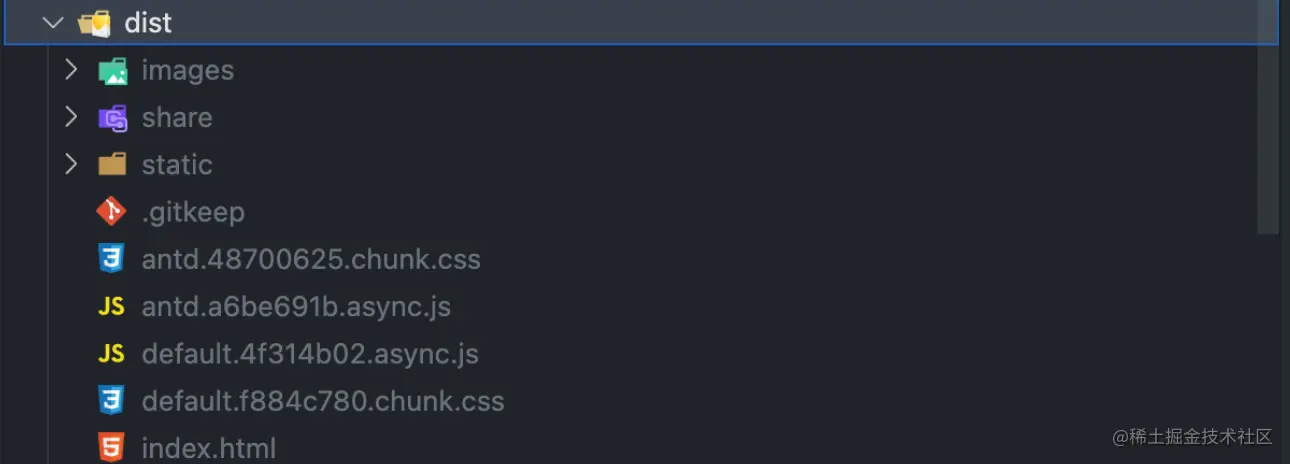Open antd.48700625.chunk.css file
The image size is (1290, 464).
coord(311,260)
